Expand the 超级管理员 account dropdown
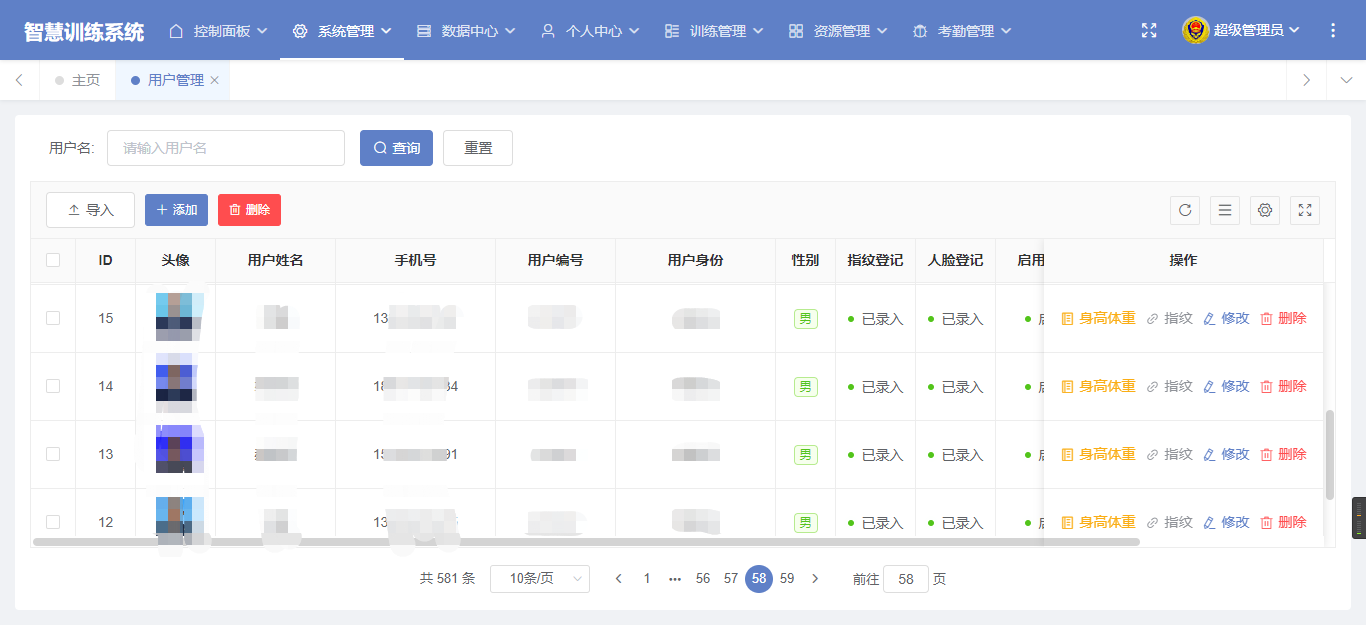1366x625 pixels. click(x=1242, y=31)
